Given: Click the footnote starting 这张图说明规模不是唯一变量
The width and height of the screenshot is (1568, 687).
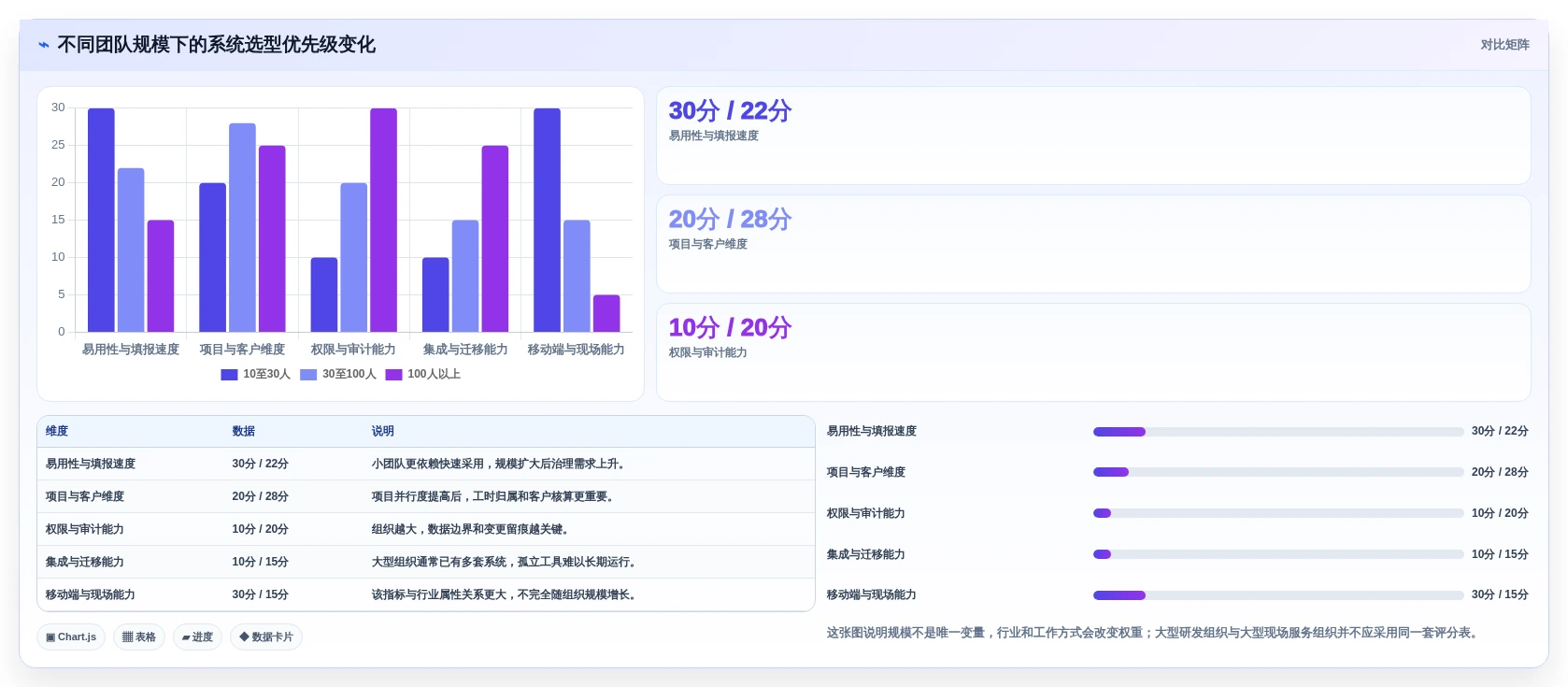Looking at the screenshot, I should pos(1154,633).
